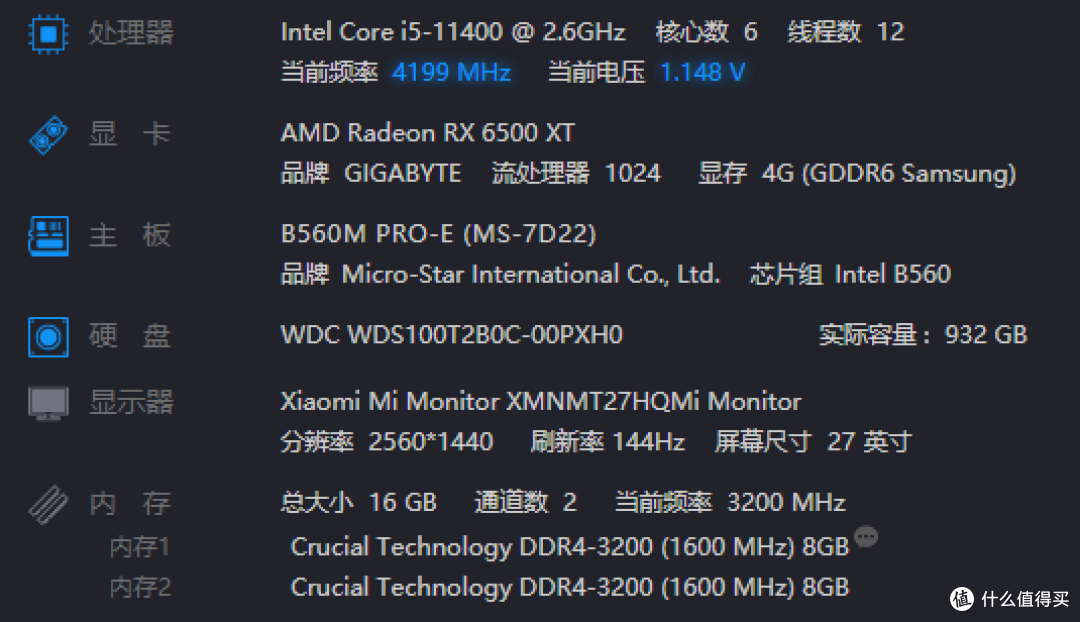Click the current frequency value 4199 MHz
This screenshot has width=1080, height=622.
coord(451,72)
